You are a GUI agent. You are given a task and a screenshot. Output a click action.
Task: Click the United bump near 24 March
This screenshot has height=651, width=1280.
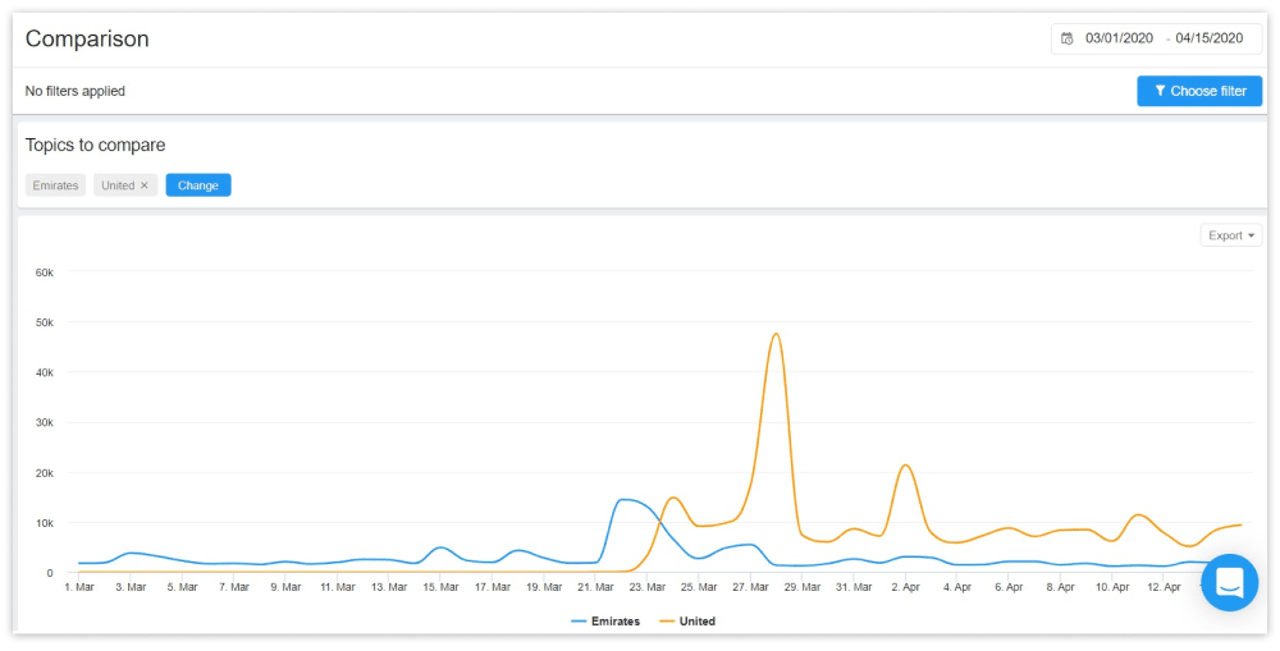672,497
